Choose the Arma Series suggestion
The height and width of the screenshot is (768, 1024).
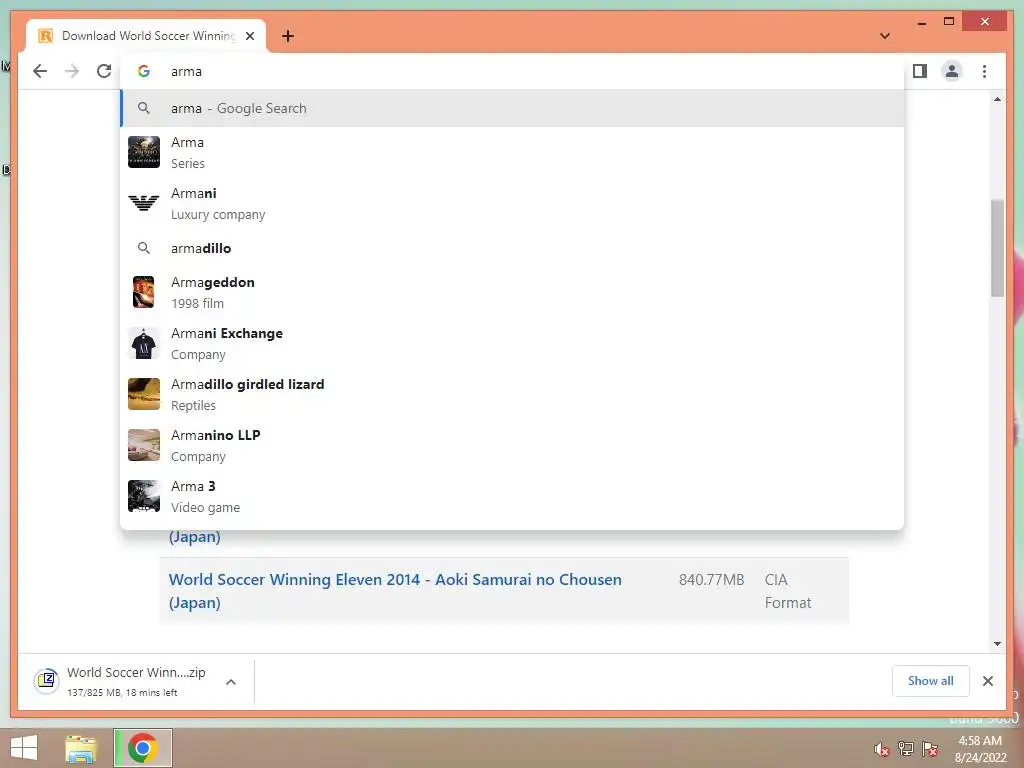point(513,152)
